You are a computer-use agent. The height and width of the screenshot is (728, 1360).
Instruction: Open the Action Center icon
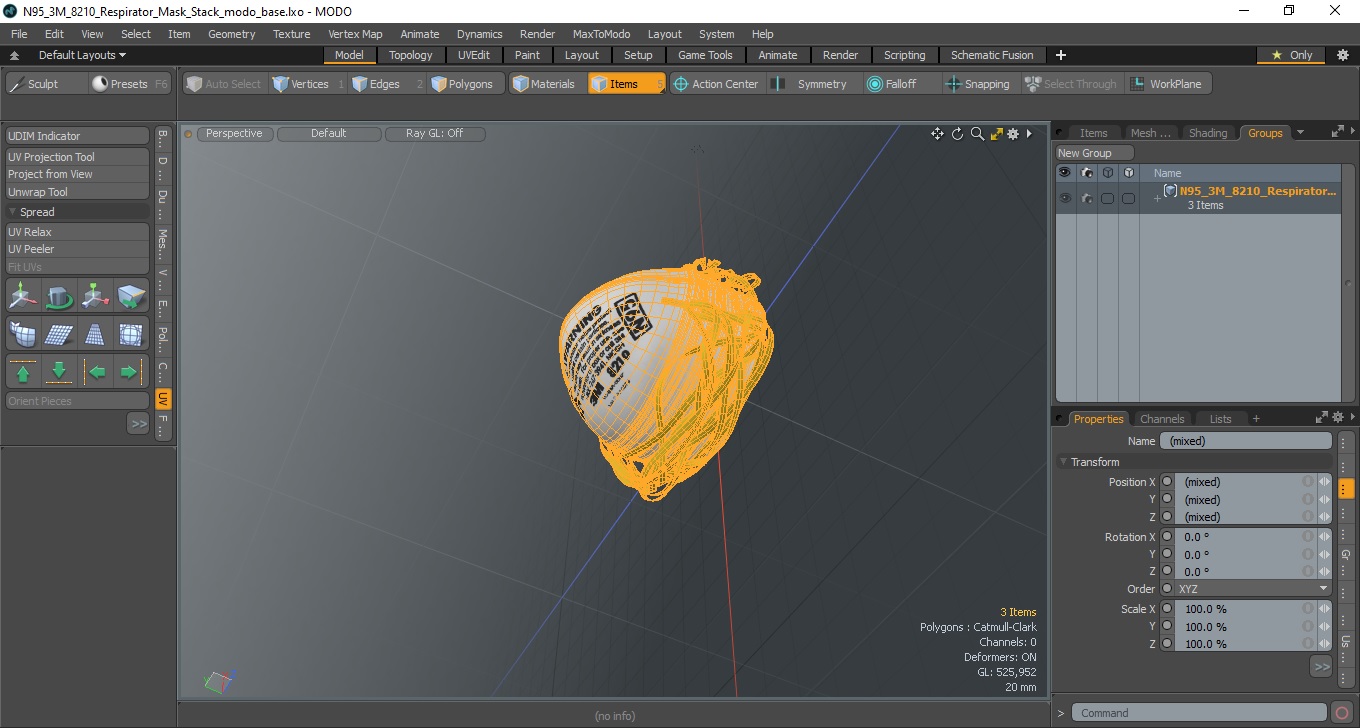coord(681,84)
